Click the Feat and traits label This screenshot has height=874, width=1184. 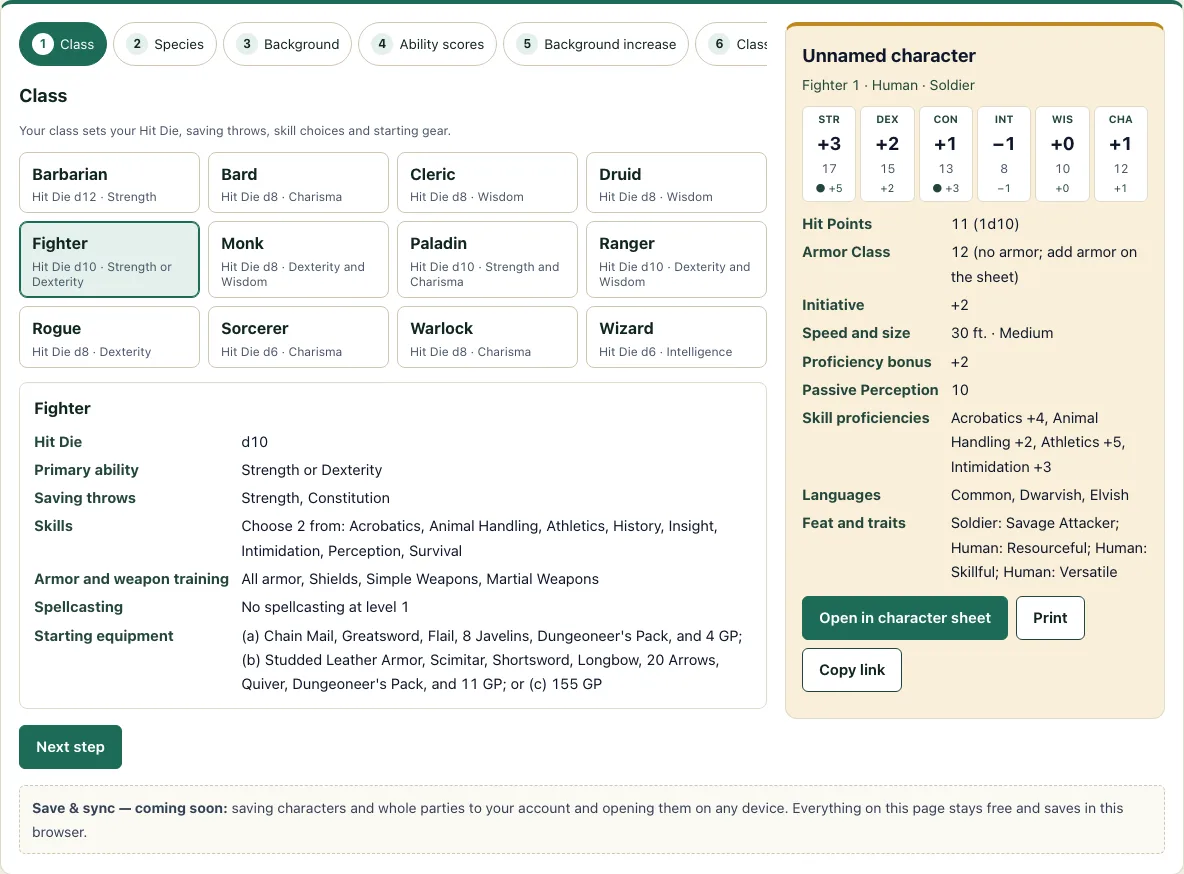tap(853, 523)
